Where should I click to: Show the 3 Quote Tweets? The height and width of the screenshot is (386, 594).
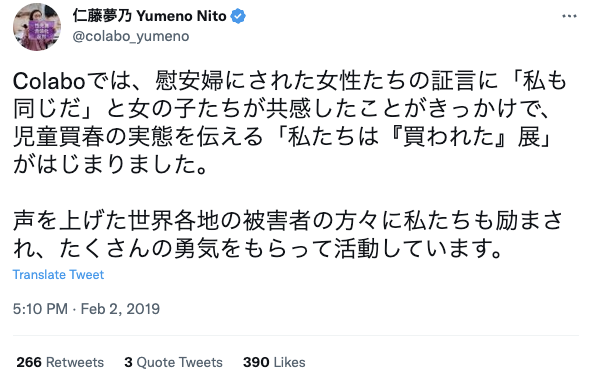[173, 362]
